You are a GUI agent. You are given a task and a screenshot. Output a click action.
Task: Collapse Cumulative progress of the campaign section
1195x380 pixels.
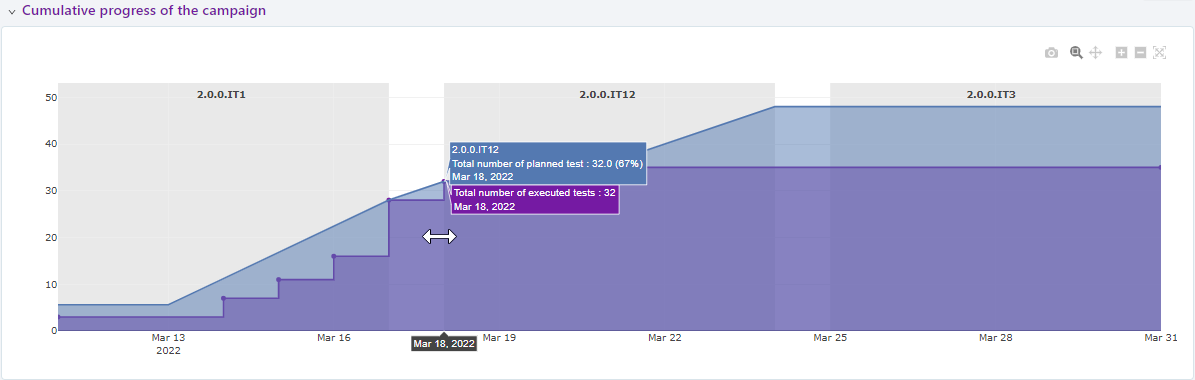pos(11,12)
